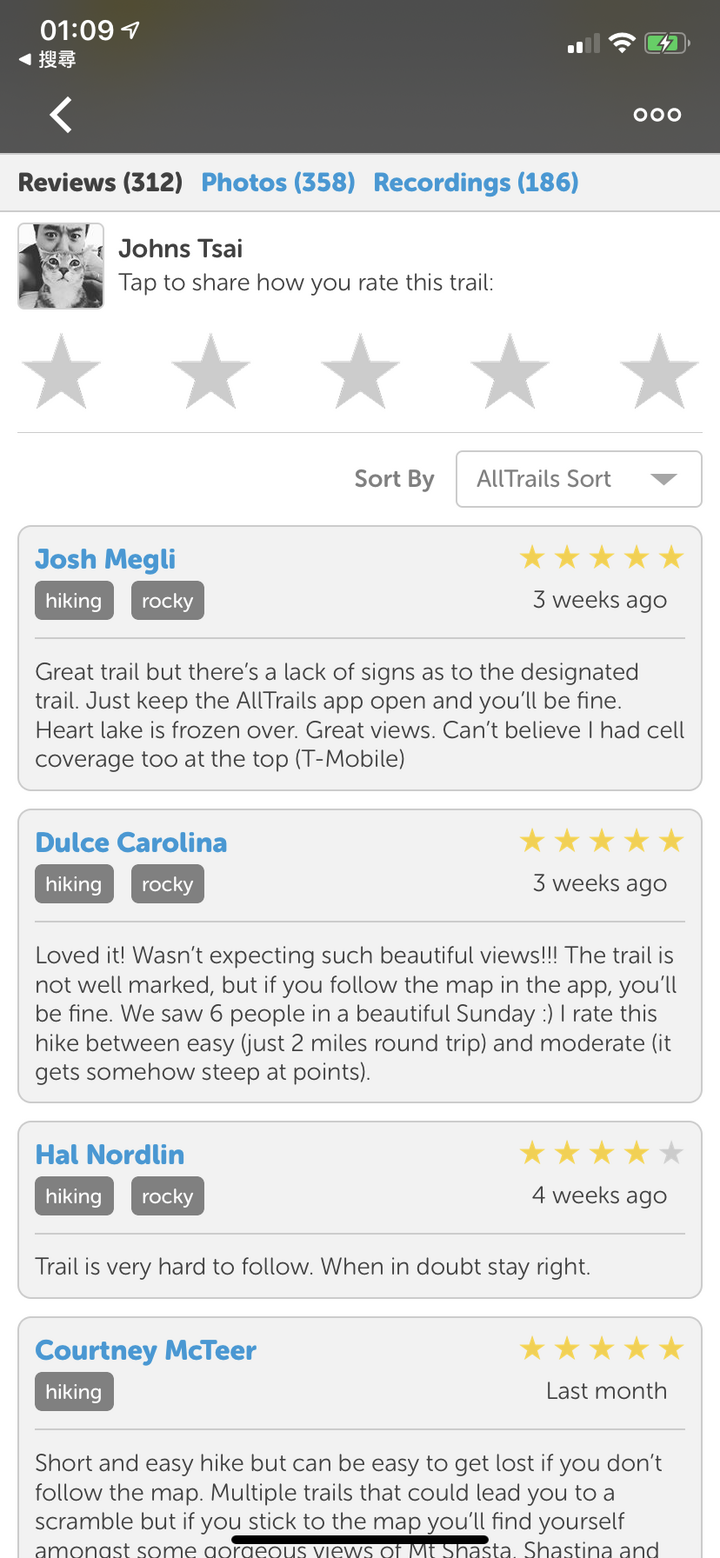Rate the trail five stars
Viewport: 720px width, 1558px height.
[659, 372]
